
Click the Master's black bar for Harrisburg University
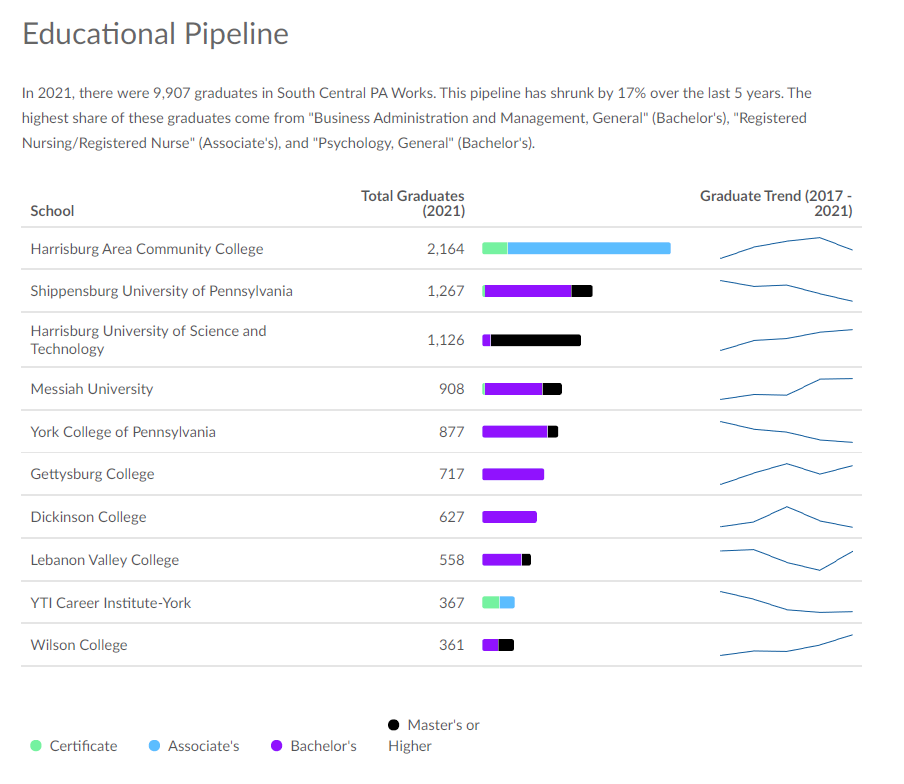(536, 340)
